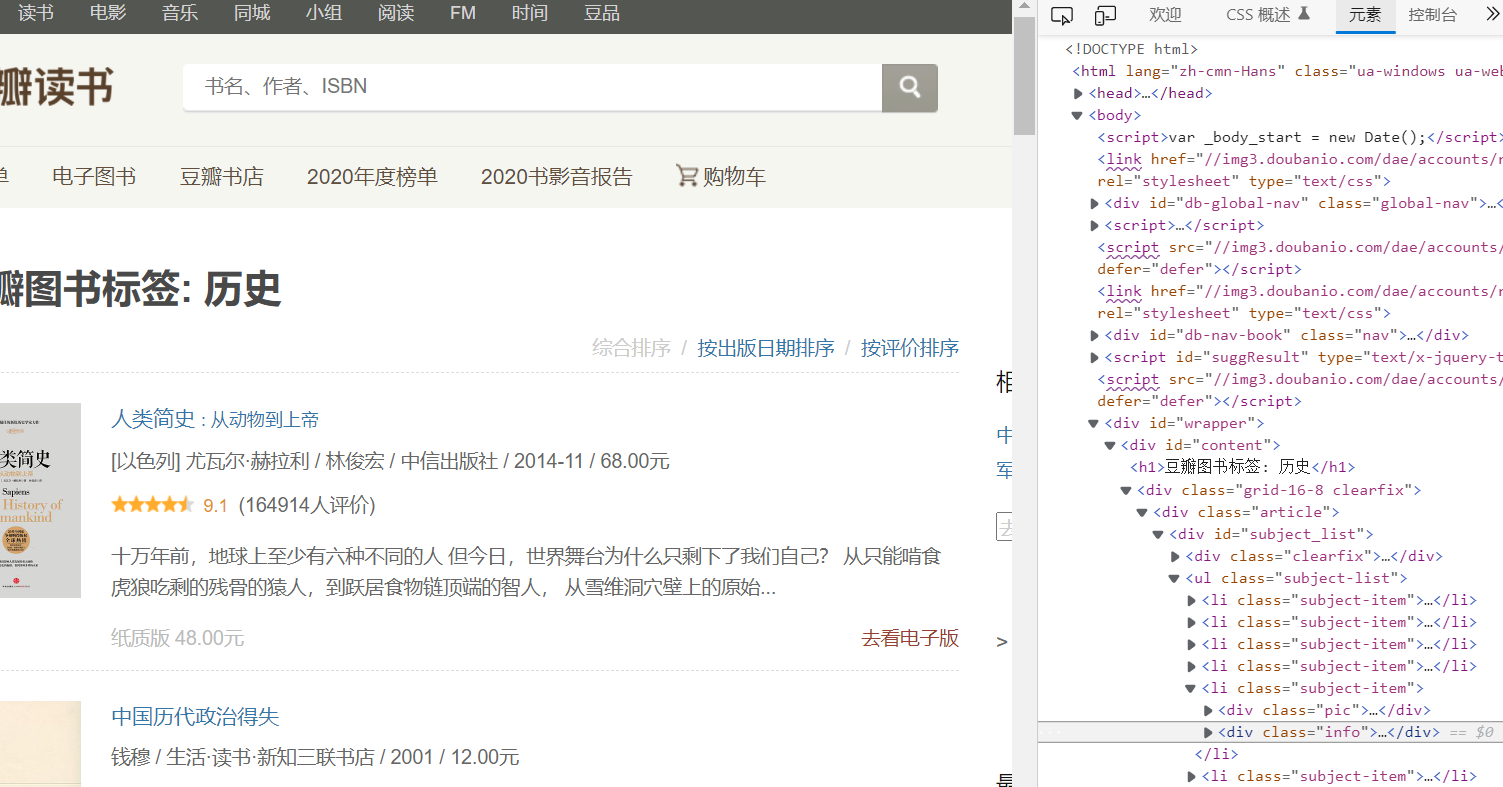Show more DevTools tabs via double chevron
The image size is (1503, 787).
click(1494, 15)
